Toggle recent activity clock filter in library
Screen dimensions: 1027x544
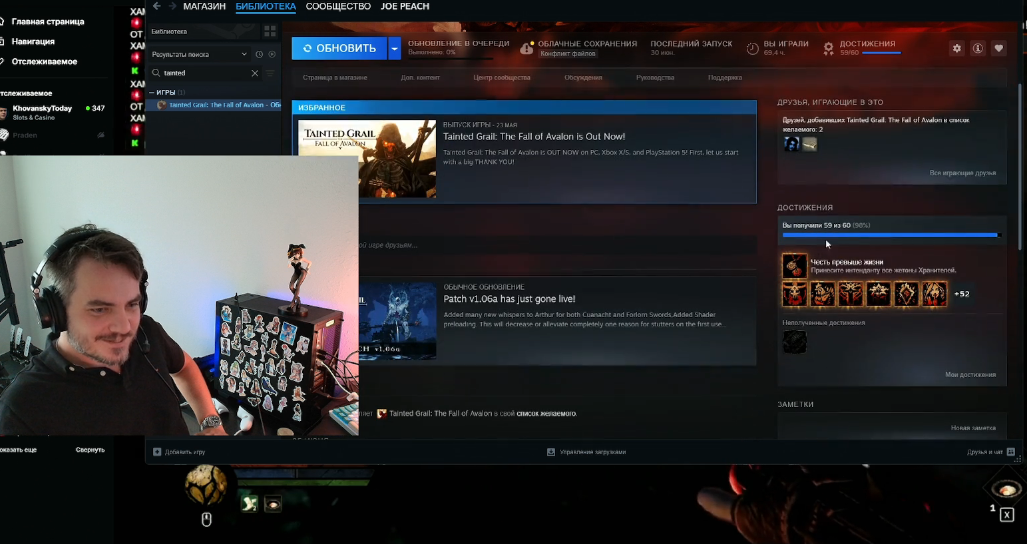coord(259,54)
